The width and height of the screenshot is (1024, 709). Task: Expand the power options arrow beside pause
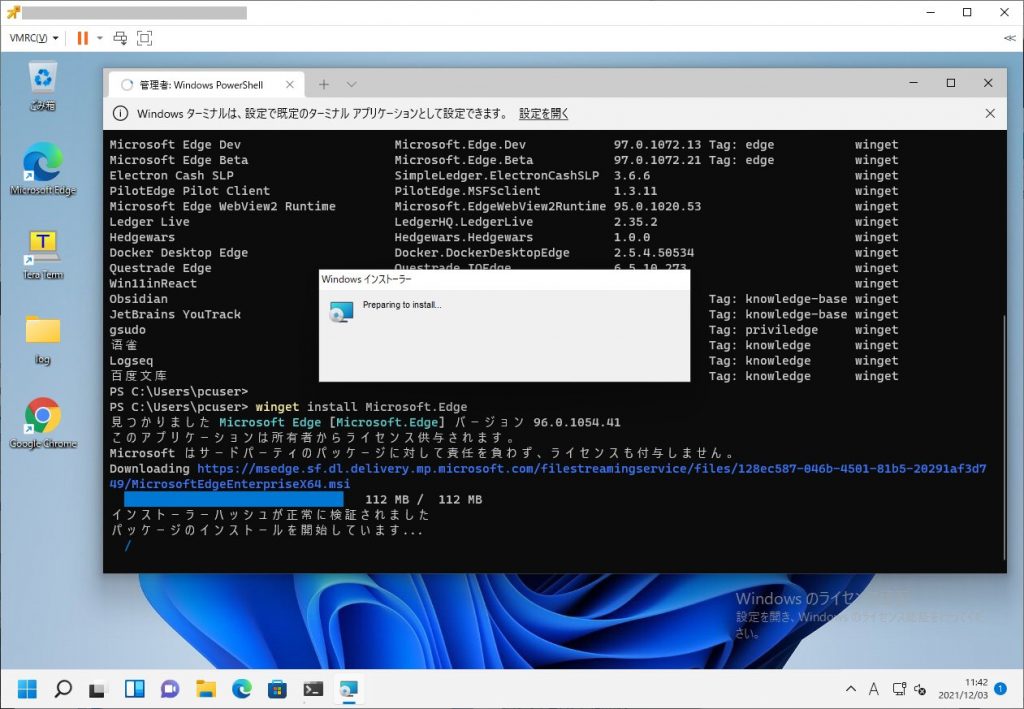pyautogui.click(x=100, y=38)
